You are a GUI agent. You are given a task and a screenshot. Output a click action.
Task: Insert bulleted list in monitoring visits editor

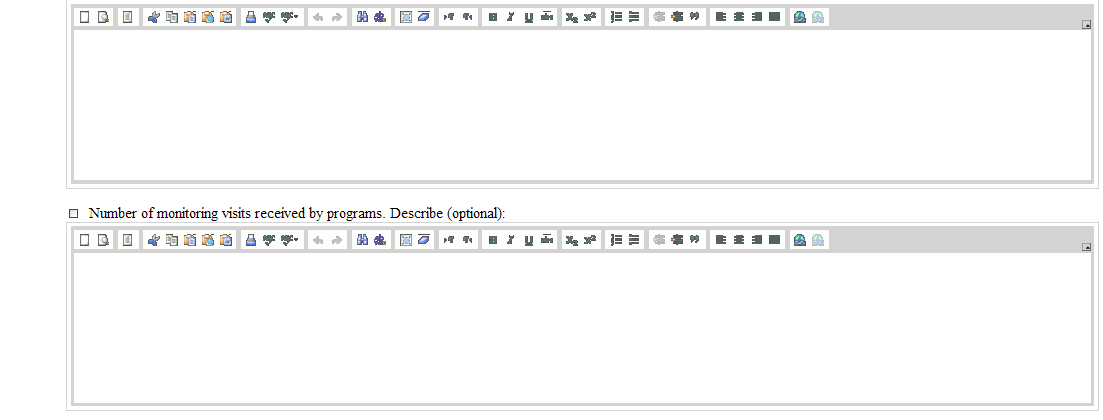point(634,240)
